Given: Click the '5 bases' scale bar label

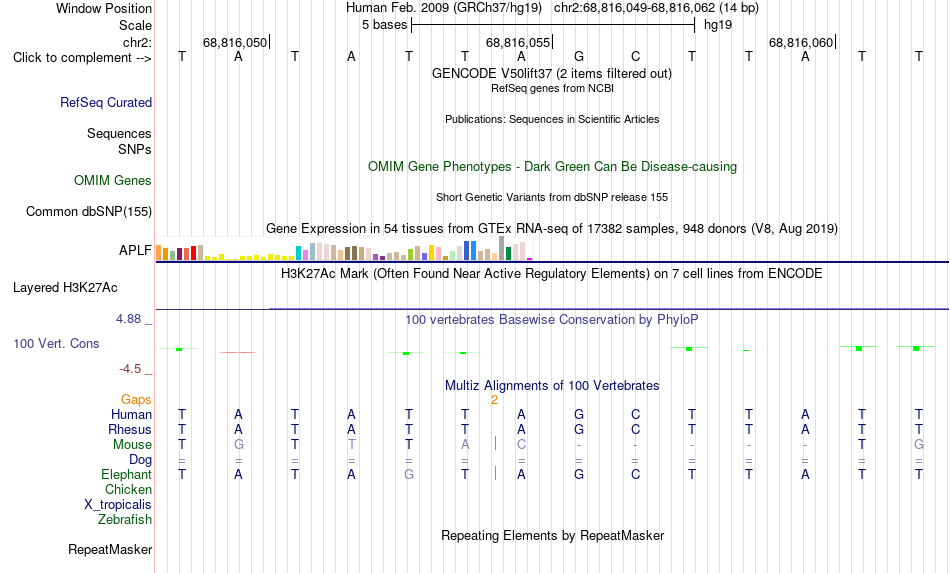Looking at the screenshot, I should (x=384, y=25).
